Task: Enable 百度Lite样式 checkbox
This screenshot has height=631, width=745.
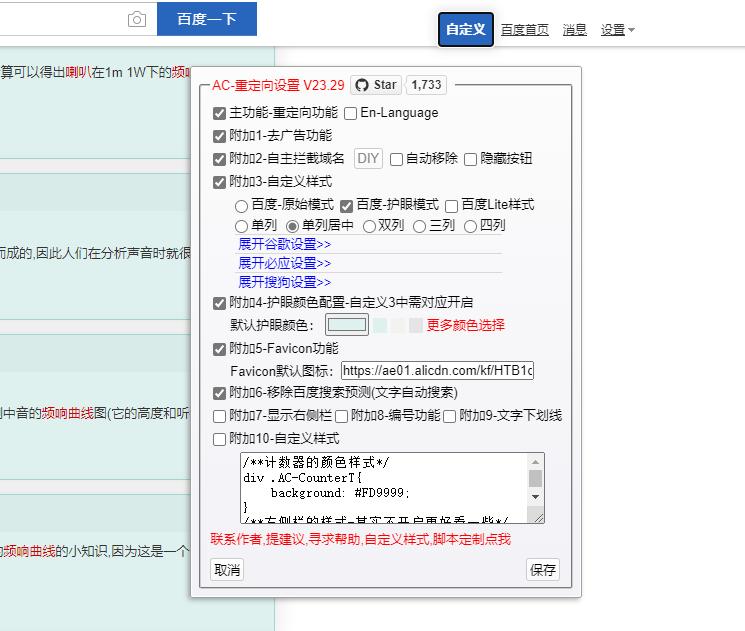Action: tap(451, 206)
